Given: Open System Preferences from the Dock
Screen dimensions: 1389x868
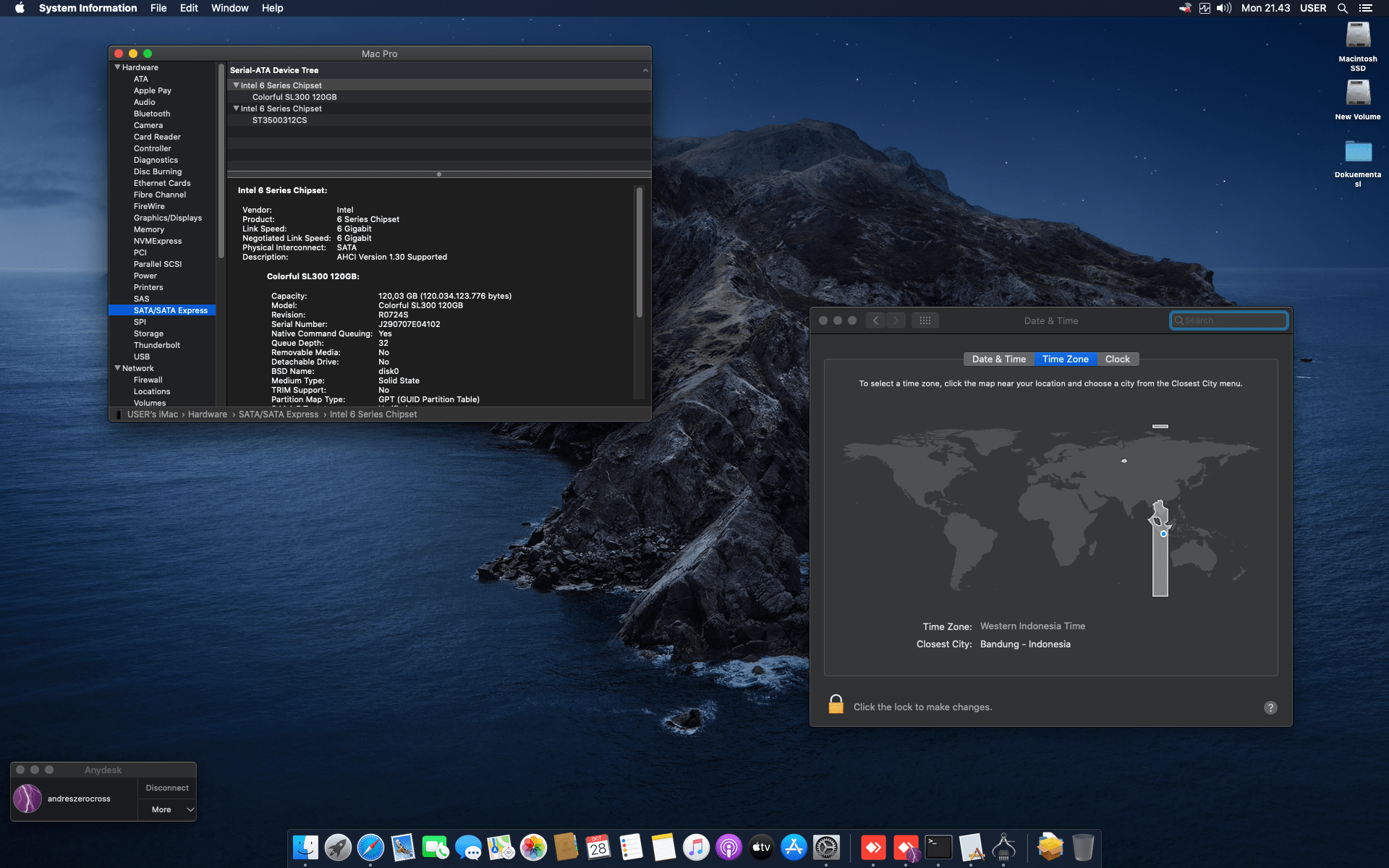Looking at the screenshot, I should coord(827,846).
